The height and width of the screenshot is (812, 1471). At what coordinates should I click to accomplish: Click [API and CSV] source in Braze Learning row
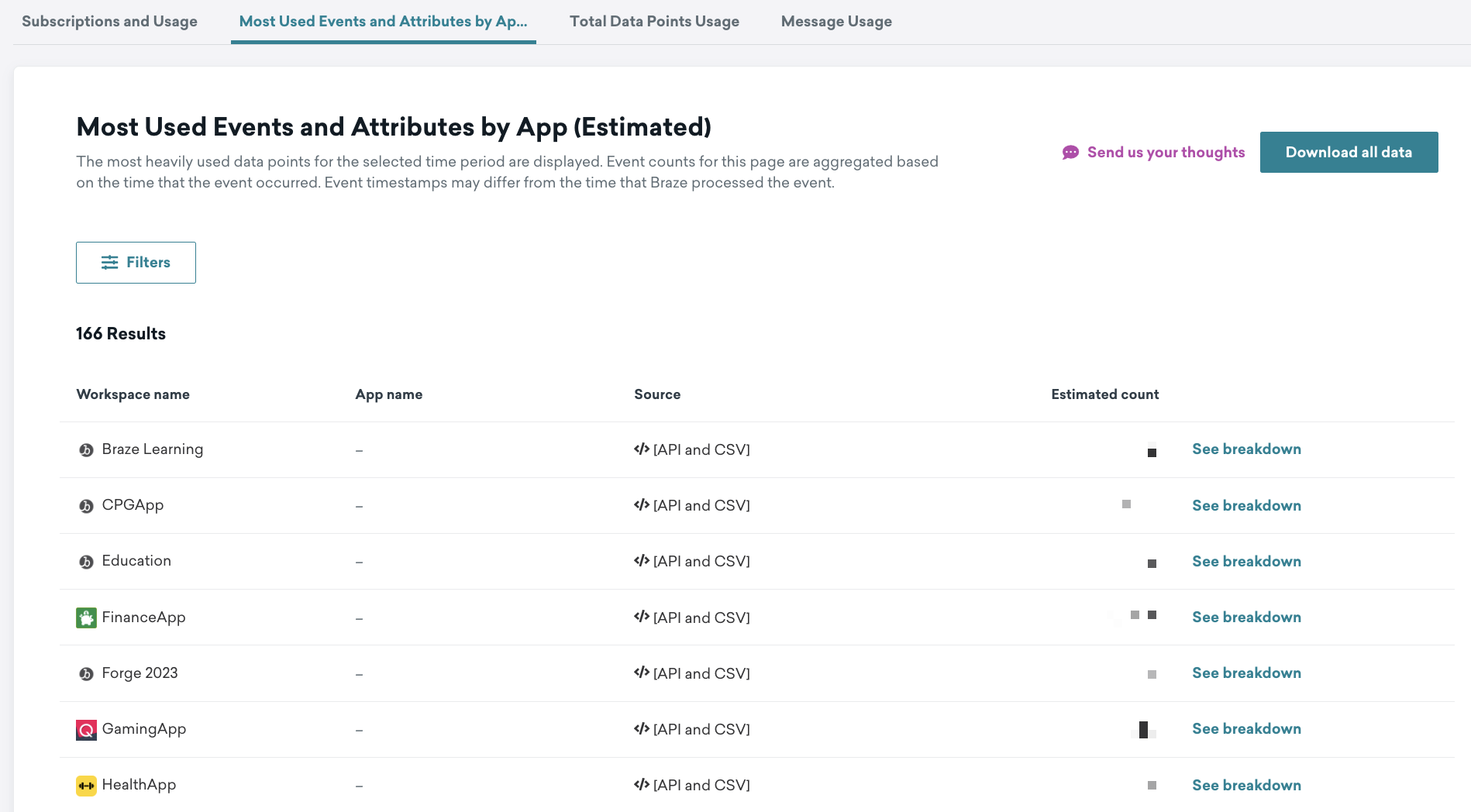[701, 450]
